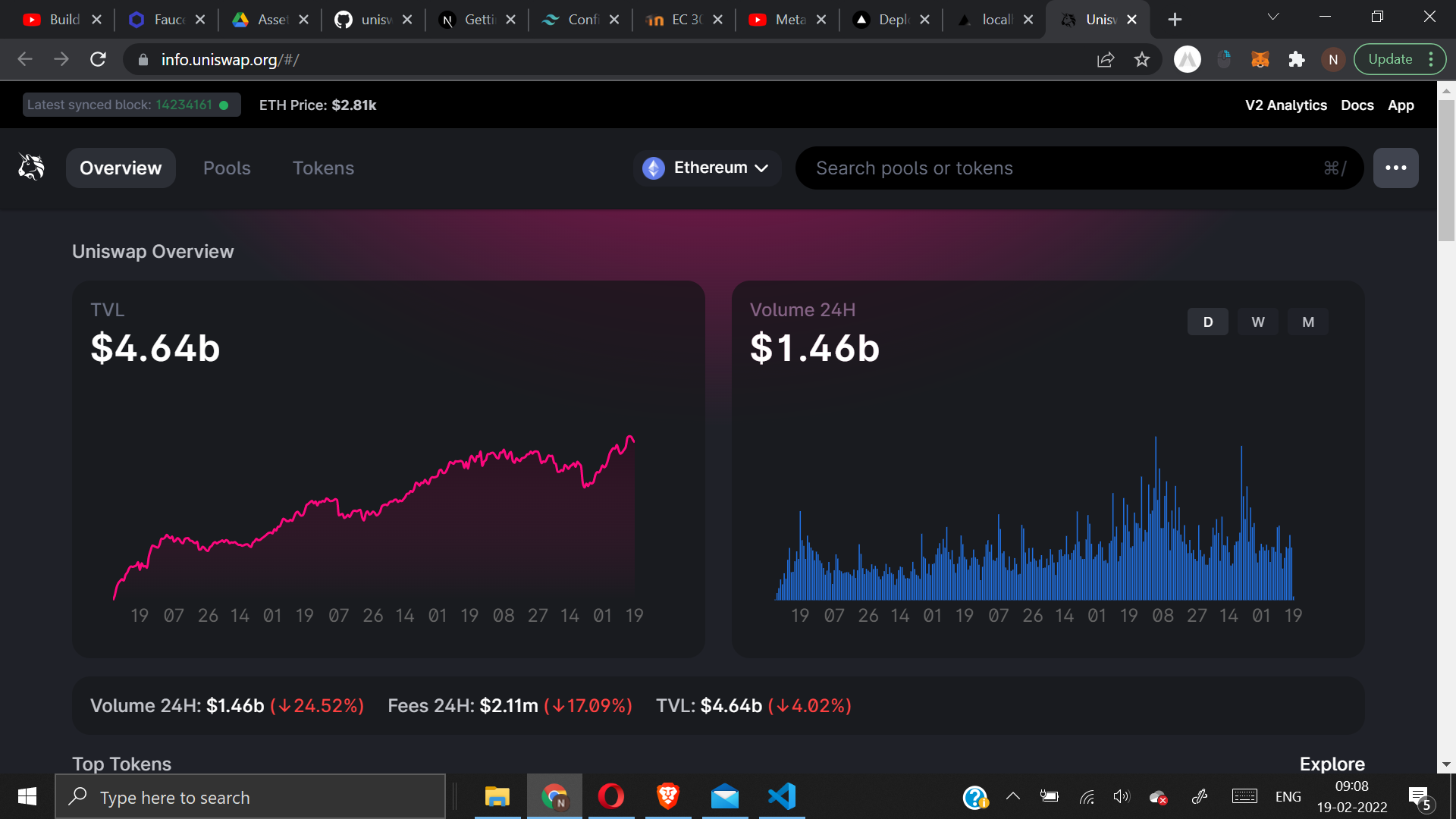Select the D daily volume toggle
The width and height of the screenshot is (1456, 819).
click(1207, 322)
